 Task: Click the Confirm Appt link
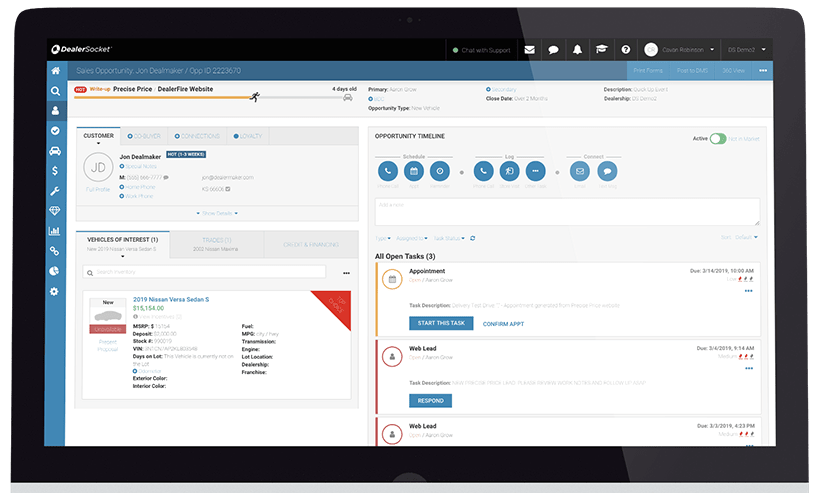point(504,324)
